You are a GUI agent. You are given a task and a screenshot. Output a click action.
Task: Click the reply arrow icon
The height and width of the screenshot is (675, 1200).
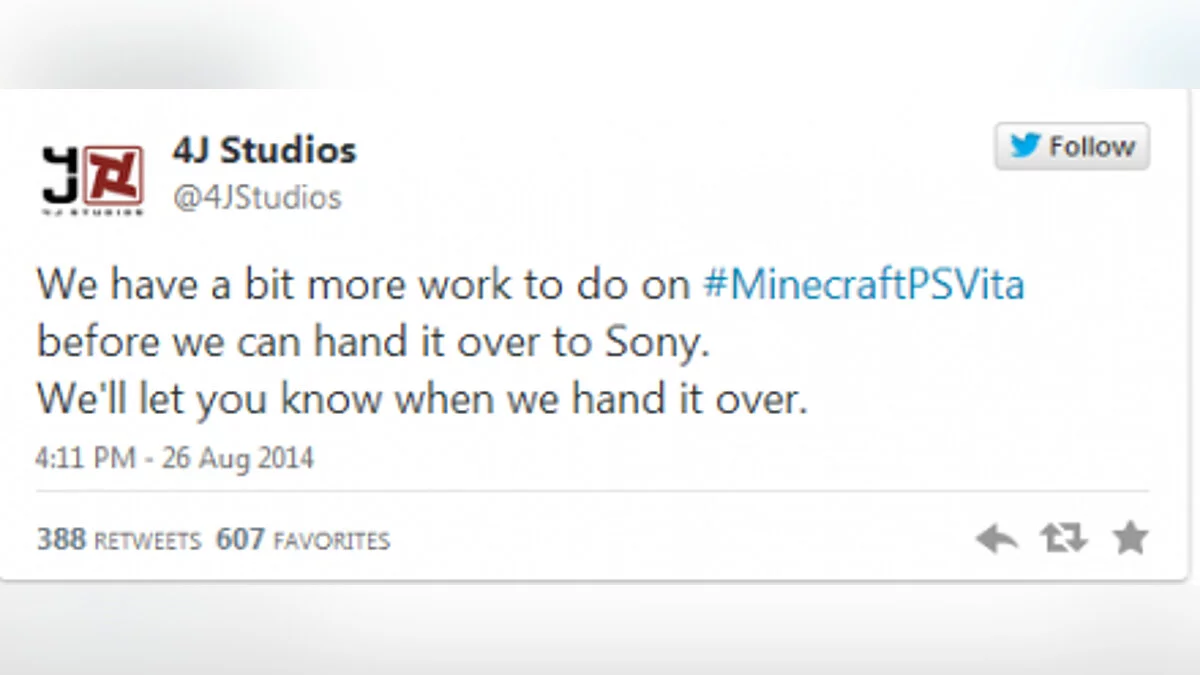[x=996, y=540]
